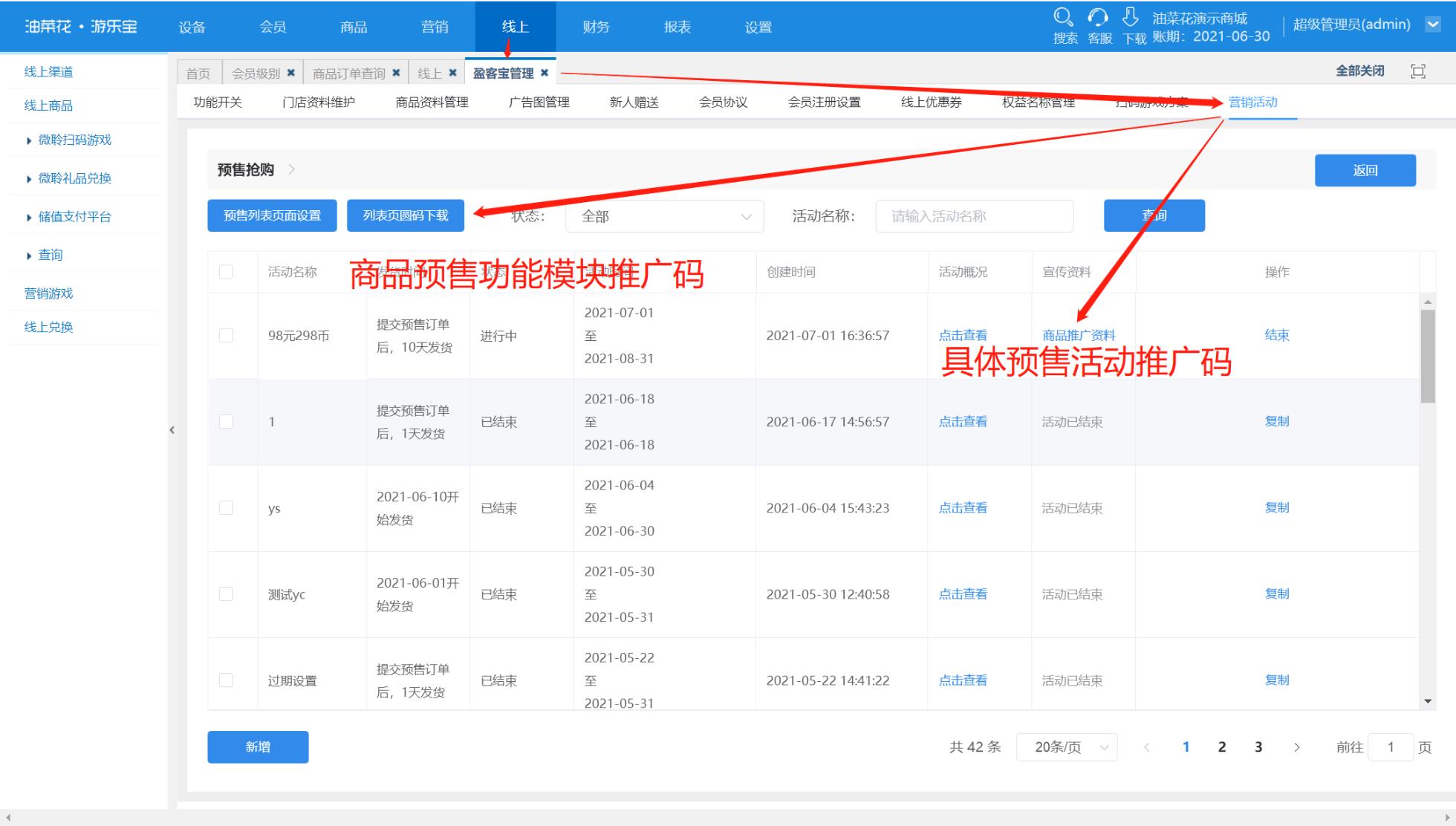Close the 会员级别 tab
This screenshot has width=1456, height=826.
click(291, 73)
